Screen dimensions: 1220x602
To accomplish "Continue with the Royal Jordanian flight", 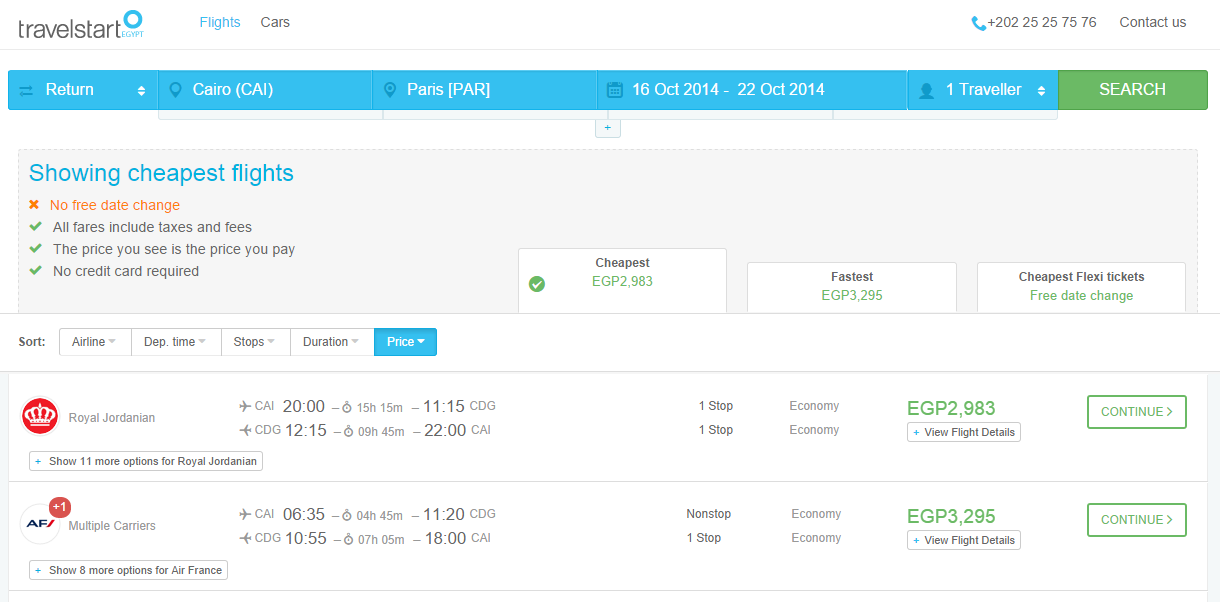I will (x=1137, y=412).
